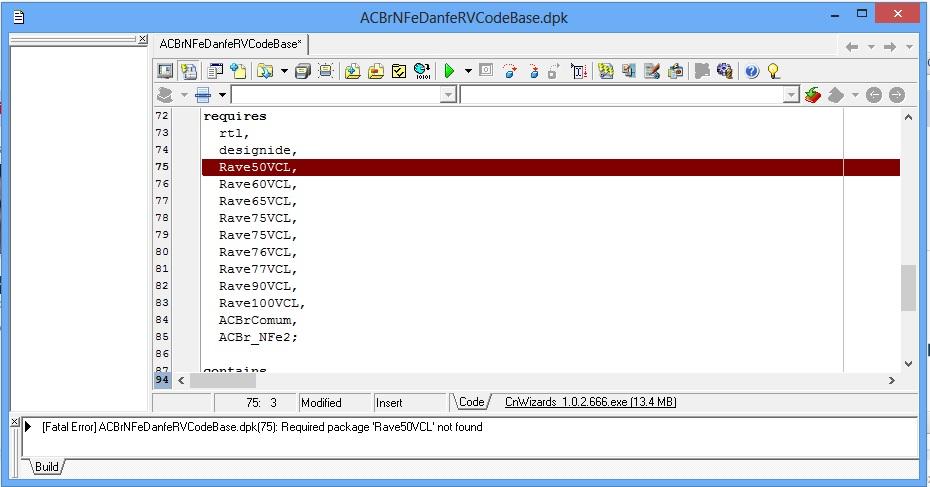Click the clipboard-and-camera toolbar icon

pos(675,71)
